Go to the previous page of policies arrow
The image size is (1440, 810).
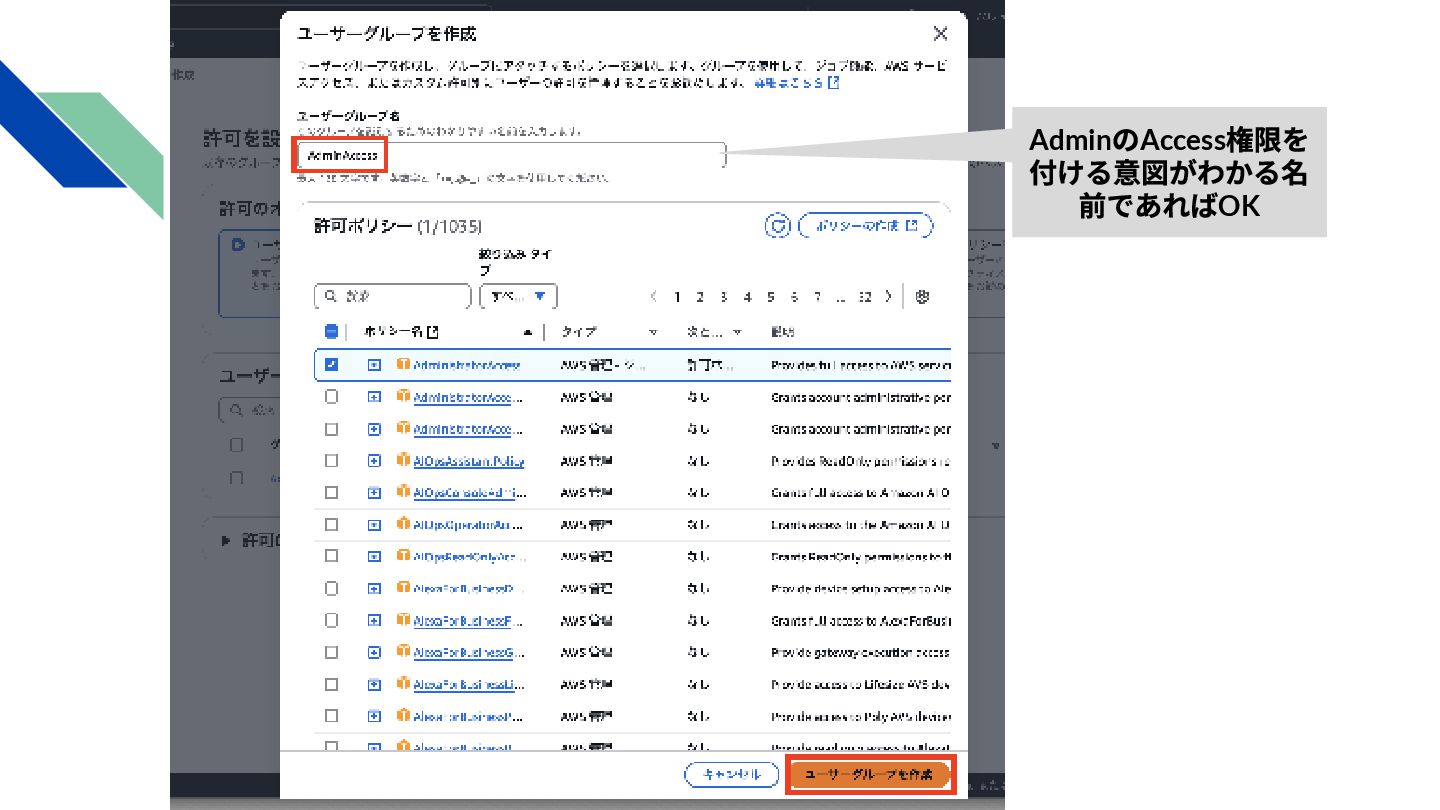point(654,297)
